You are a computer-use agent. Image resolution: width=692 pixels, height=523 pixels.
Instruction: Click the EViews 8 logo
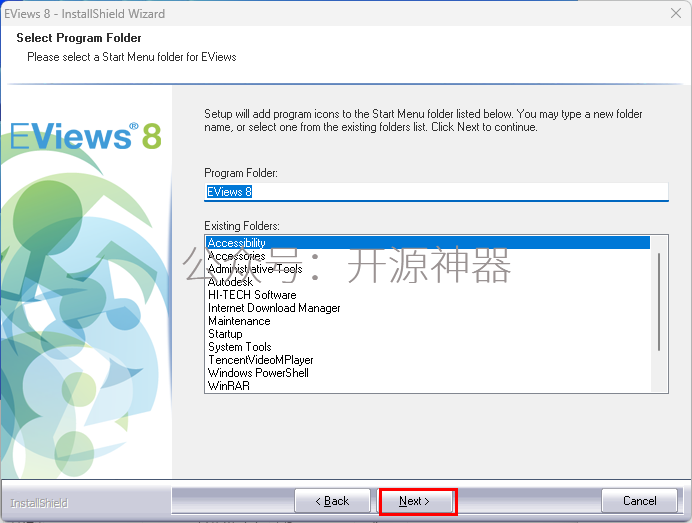point(86,136)
